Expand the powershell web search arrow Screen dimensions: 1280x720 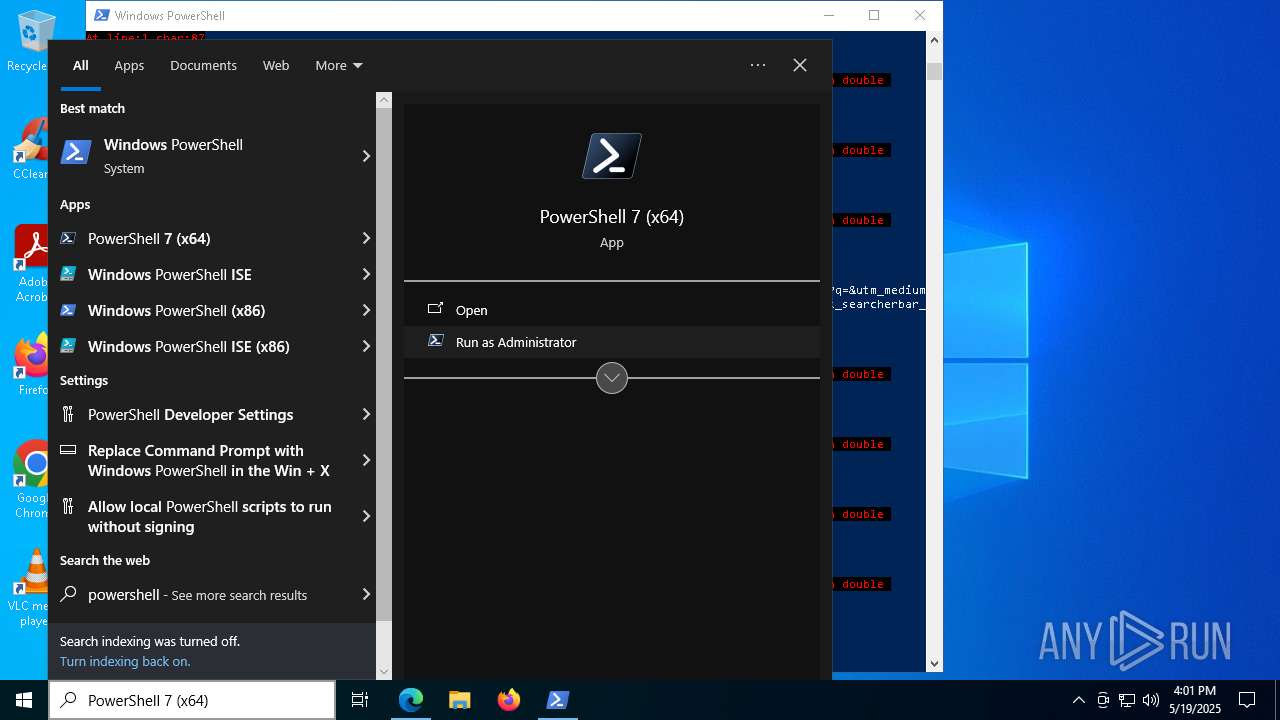click(x=366, y=594)
